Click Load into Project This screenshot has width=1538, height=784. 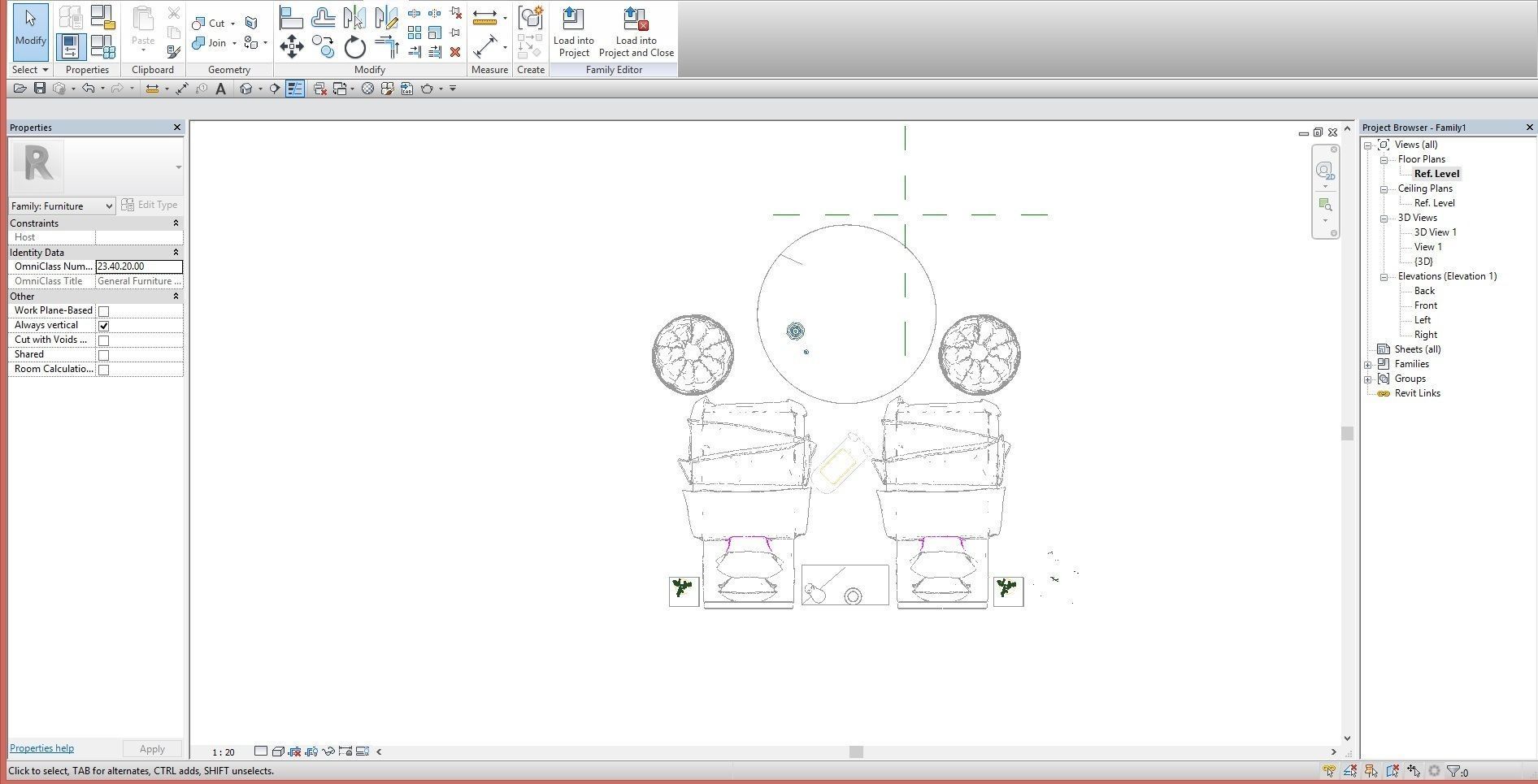574,32
